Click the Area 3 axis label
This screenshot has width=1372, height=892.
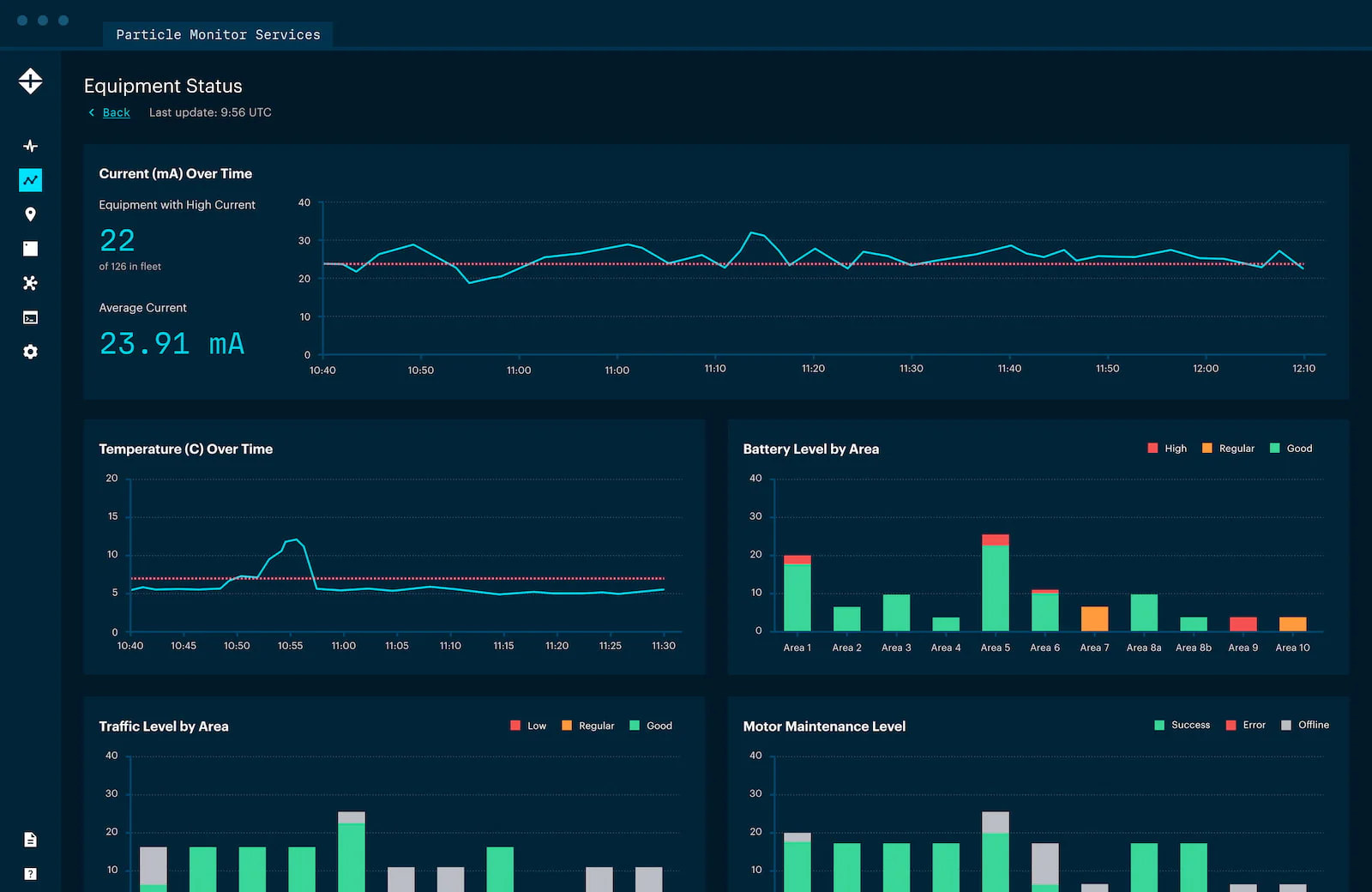tap(896, 648)
